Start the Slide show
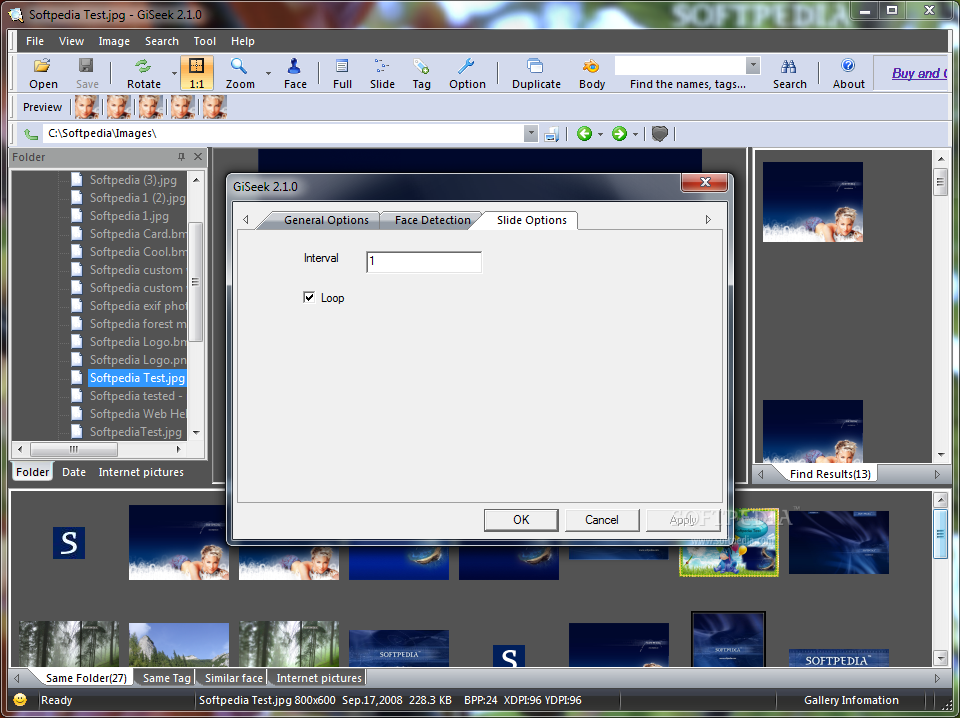The height and width of the screenshot is (718, 960). point(382,73)
